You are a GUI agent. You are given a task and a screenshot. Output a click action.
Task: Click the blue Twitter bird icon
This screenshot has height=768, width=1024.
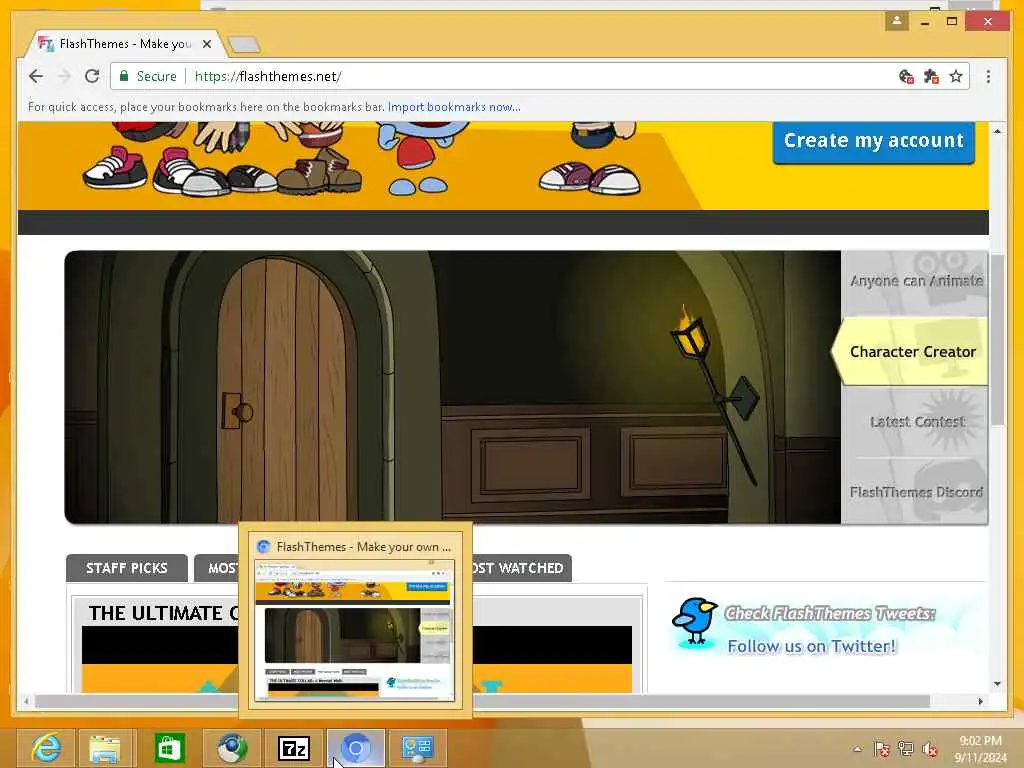(x=695, y=621)
